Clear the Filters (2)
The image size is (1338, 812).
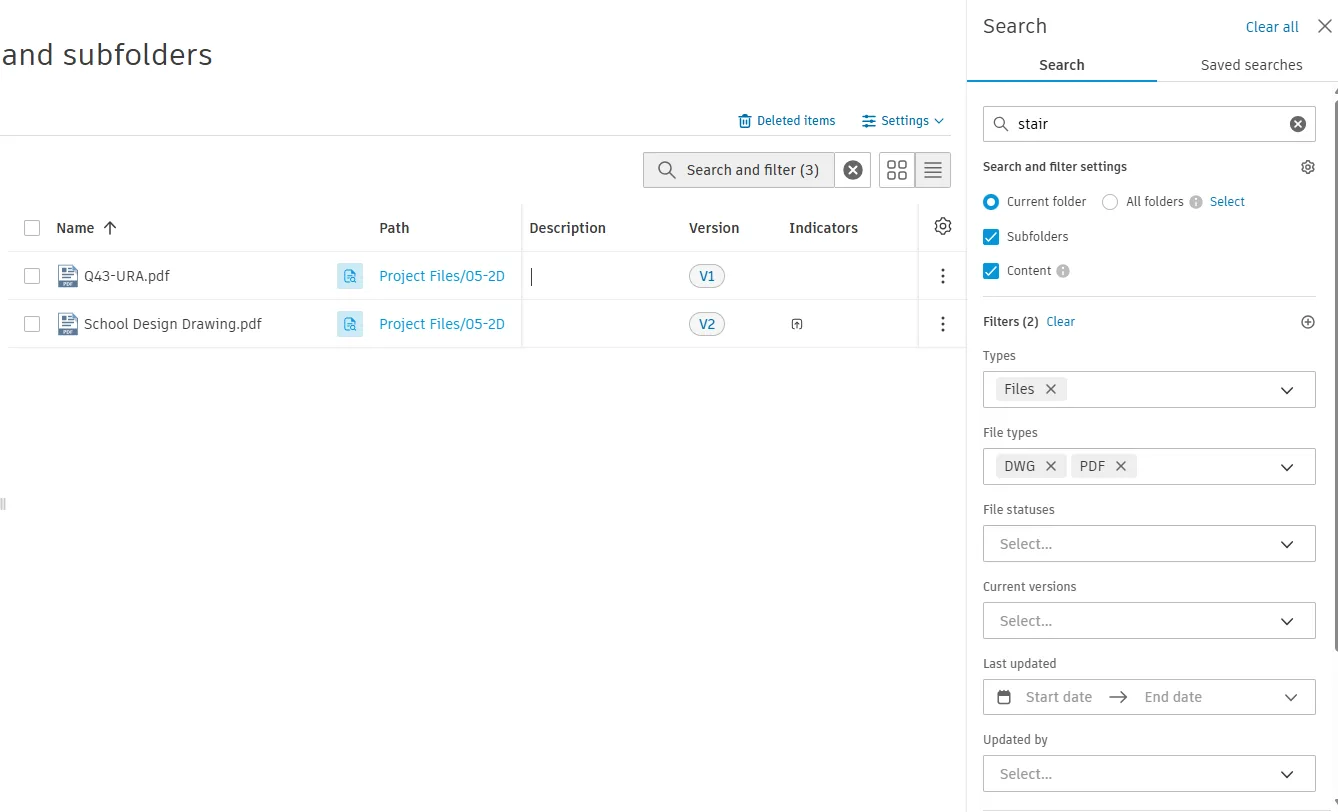[x=1060, y=322]
